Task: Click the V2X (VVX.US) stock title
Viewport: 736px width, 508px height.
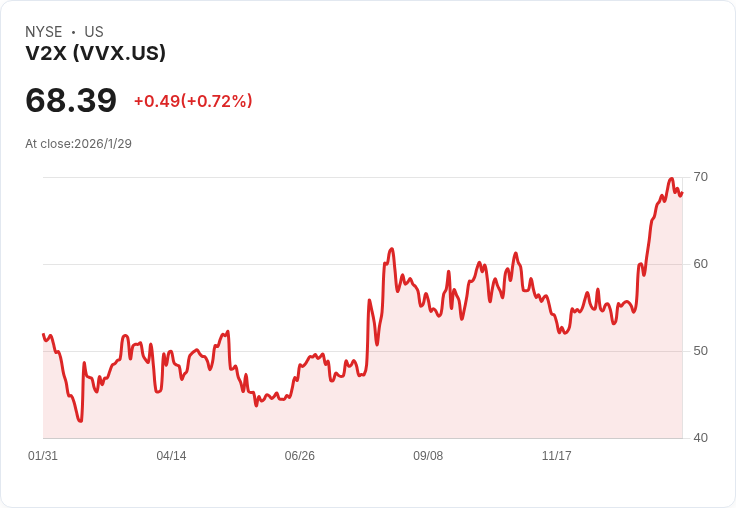Action: (x=95, y=53)
